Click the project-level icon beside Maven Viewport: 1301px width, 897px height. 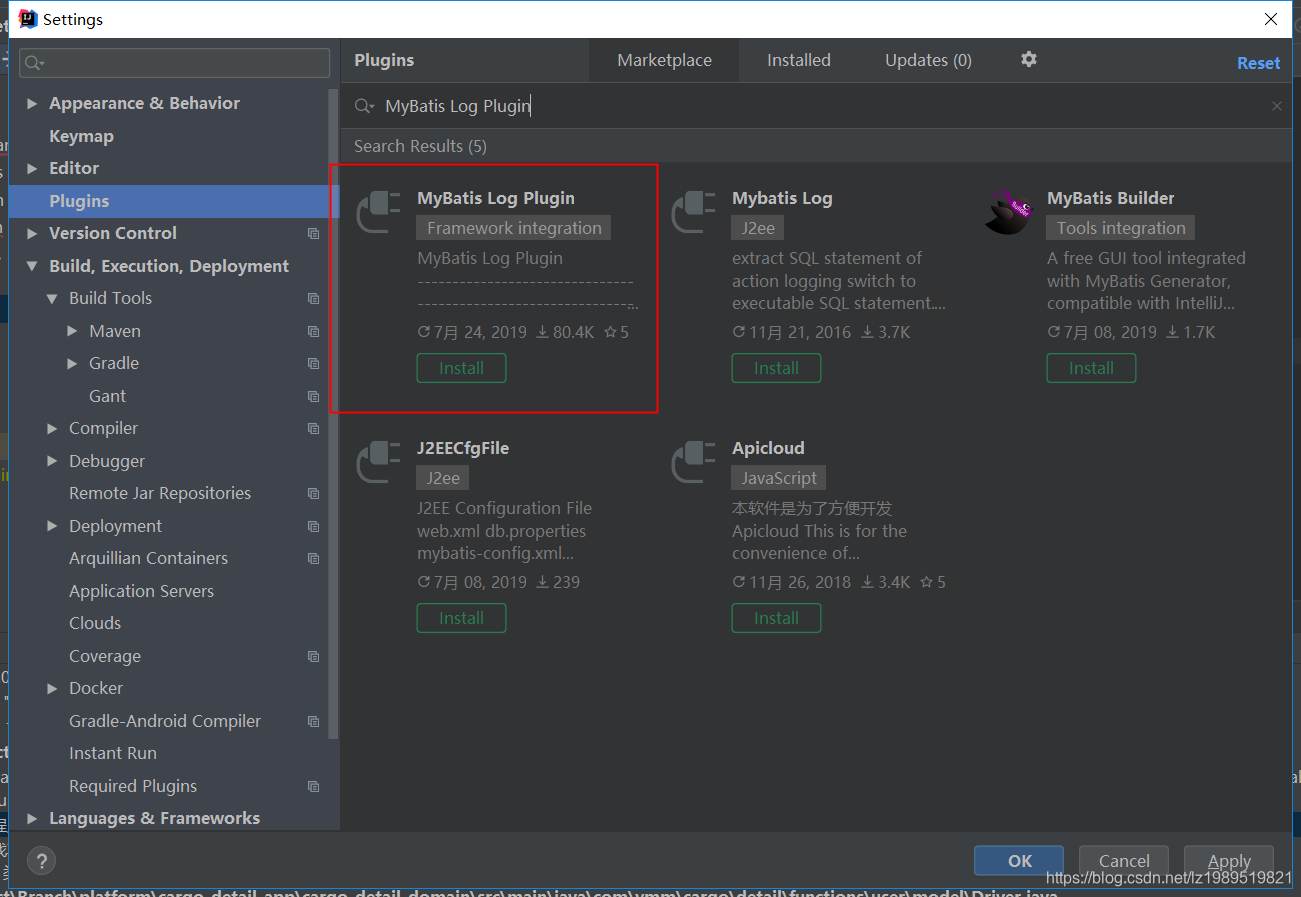point(313,331)
